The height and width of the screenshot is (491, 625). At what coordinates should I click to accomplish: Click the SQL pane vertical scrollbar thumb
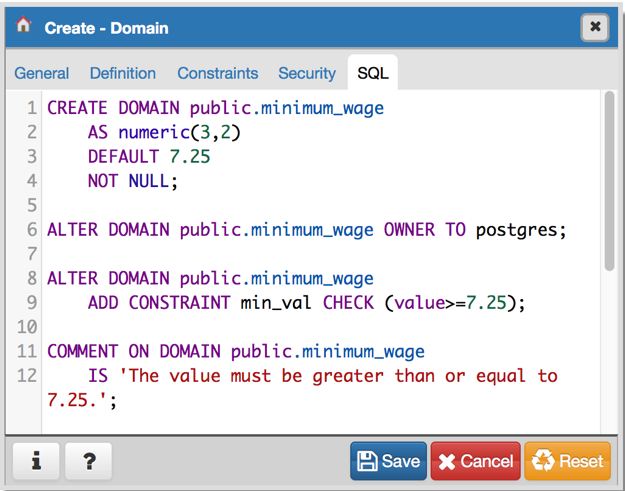coord(609,180)
